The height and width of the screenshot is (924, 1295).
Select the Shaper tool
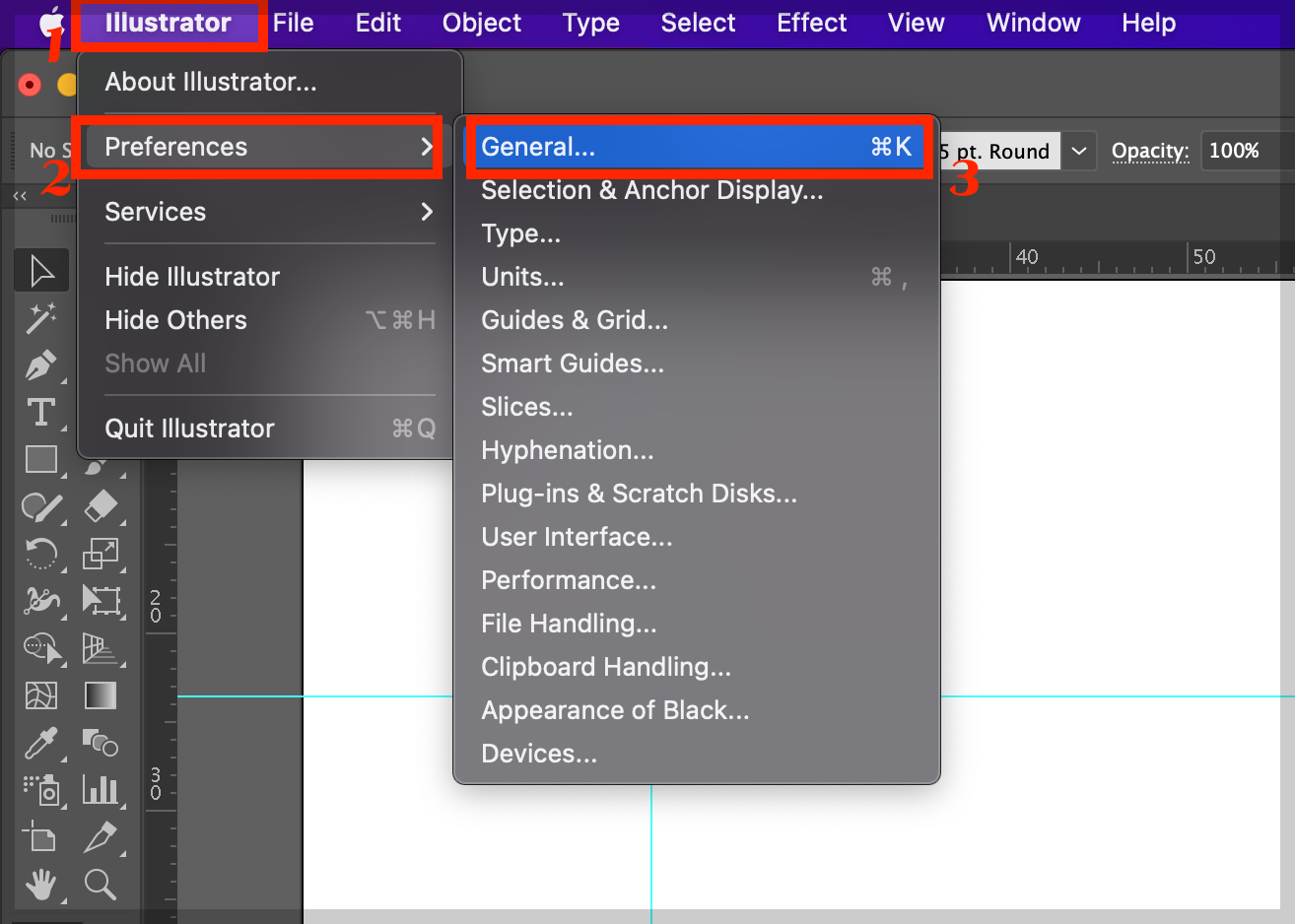41,506
